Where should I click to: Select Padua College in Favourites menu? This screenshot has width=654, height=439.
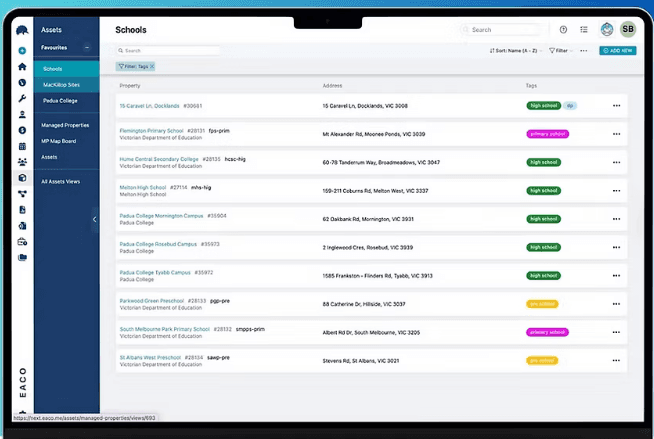67,100
